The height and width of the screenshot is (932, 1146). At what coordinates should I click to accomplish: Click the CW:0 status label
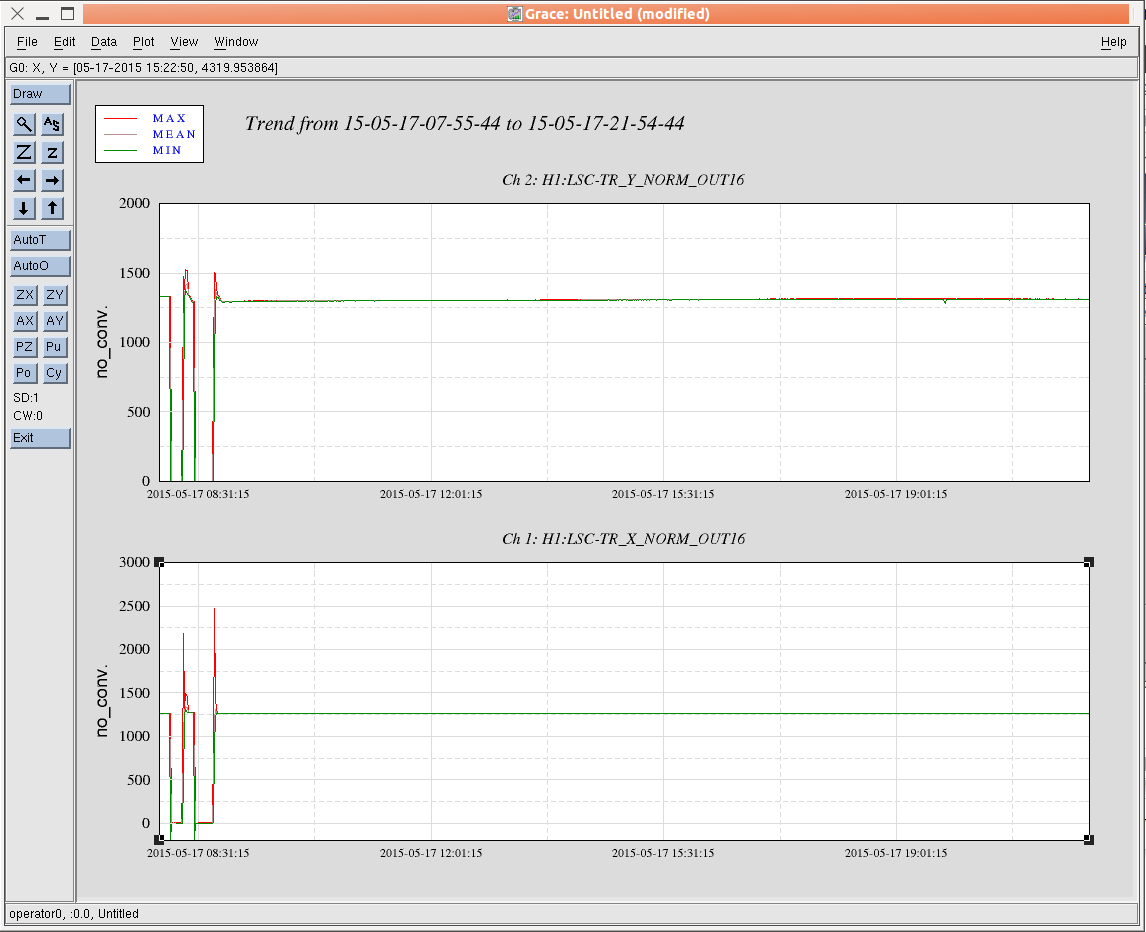coord(28,416)
